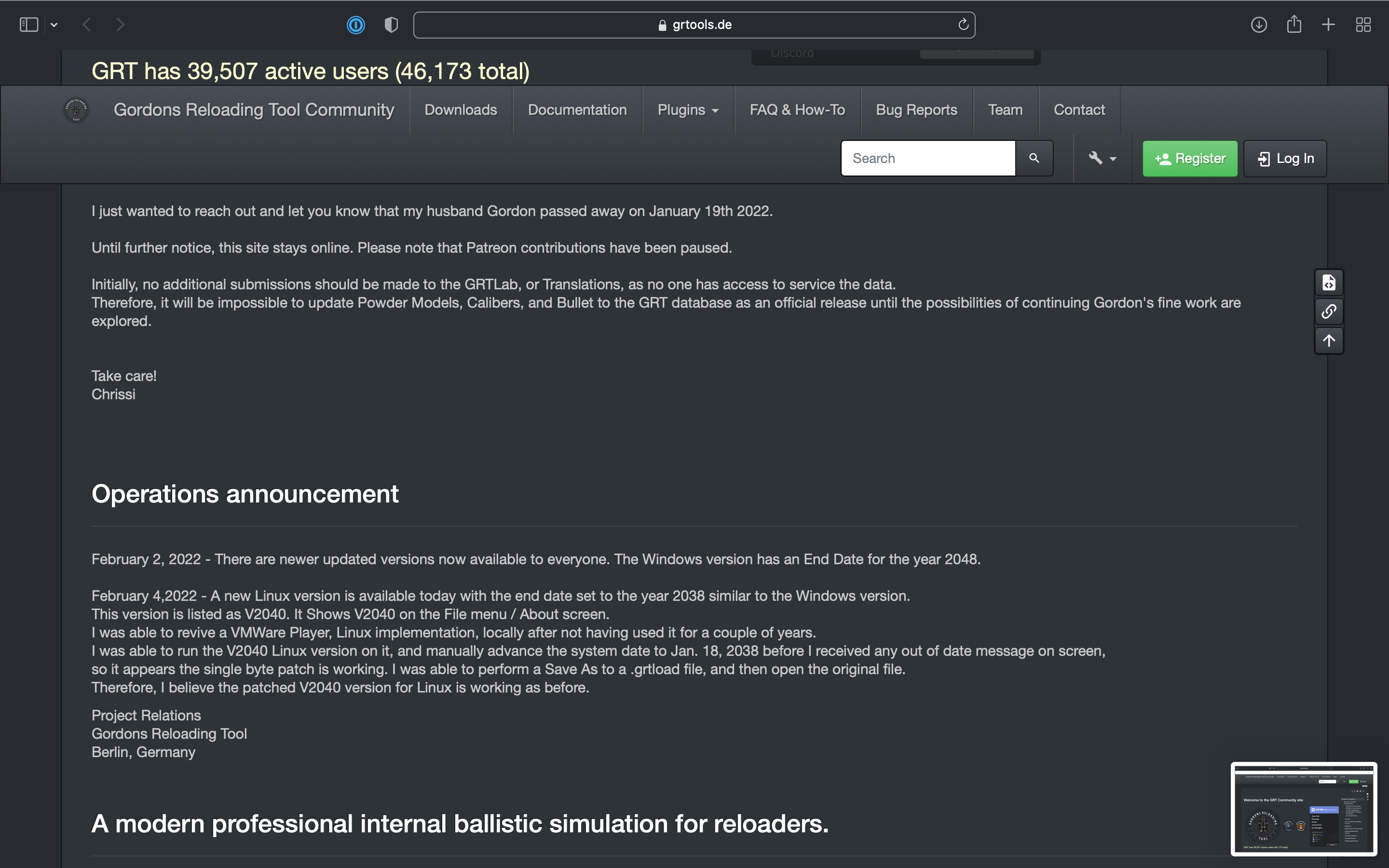Screen dimensions: 1389x868
Task: Open the FAQ & How-To page
Action: click(797, 109)
